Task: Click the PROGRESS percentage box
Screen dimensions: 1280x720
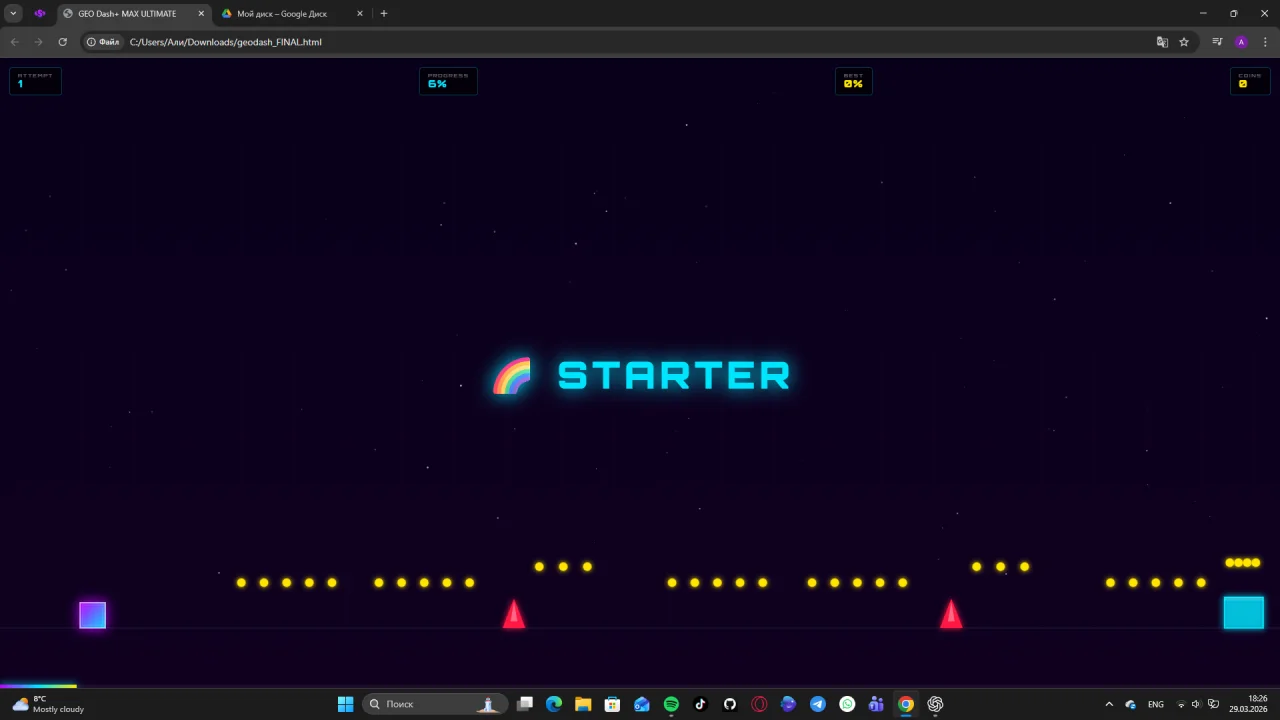Action: 448,81
